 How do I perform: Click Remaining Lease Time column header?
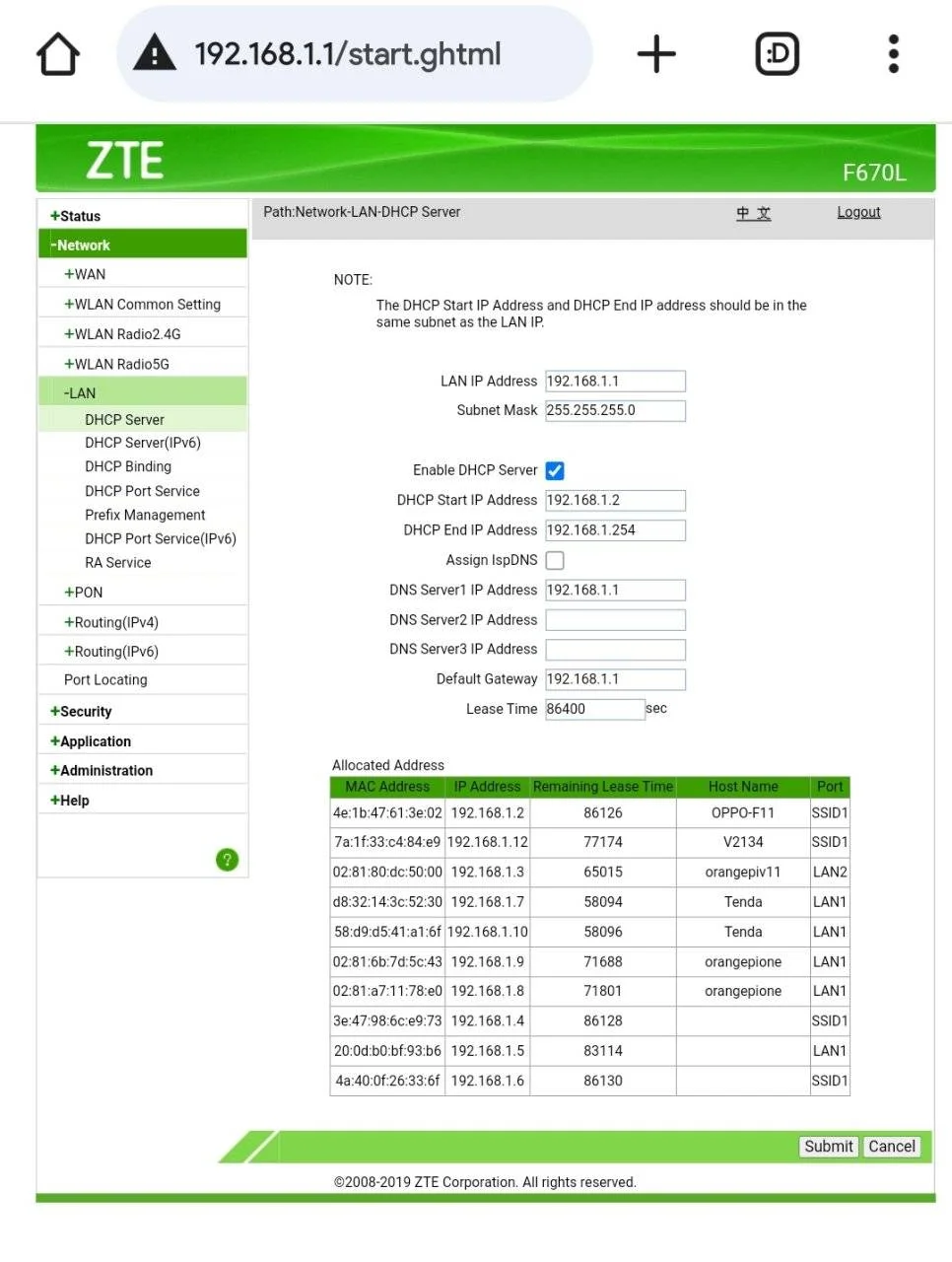click(x=603, y=787)
